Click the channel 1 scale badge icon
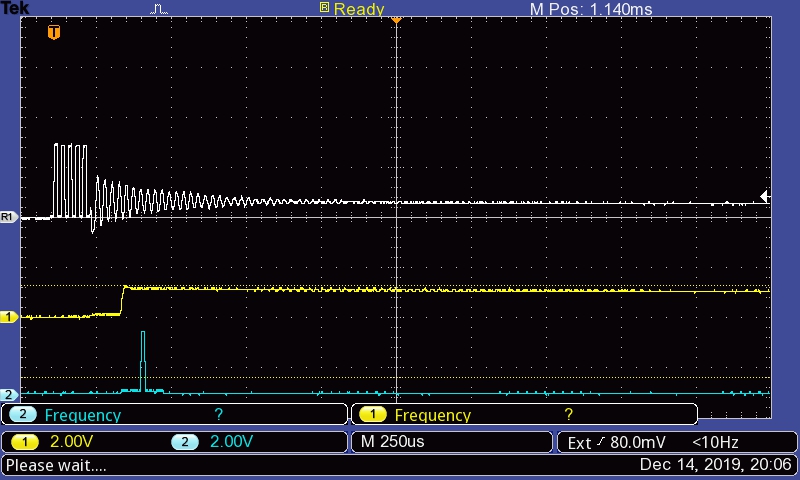Image resolution: width=800 pixels, height=480 pixels. point(25,441)
